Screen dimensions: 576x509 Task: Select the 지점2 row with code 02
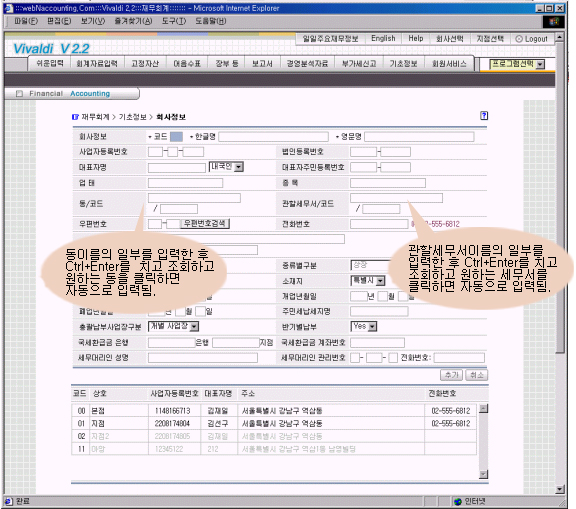tap(274, 436)
